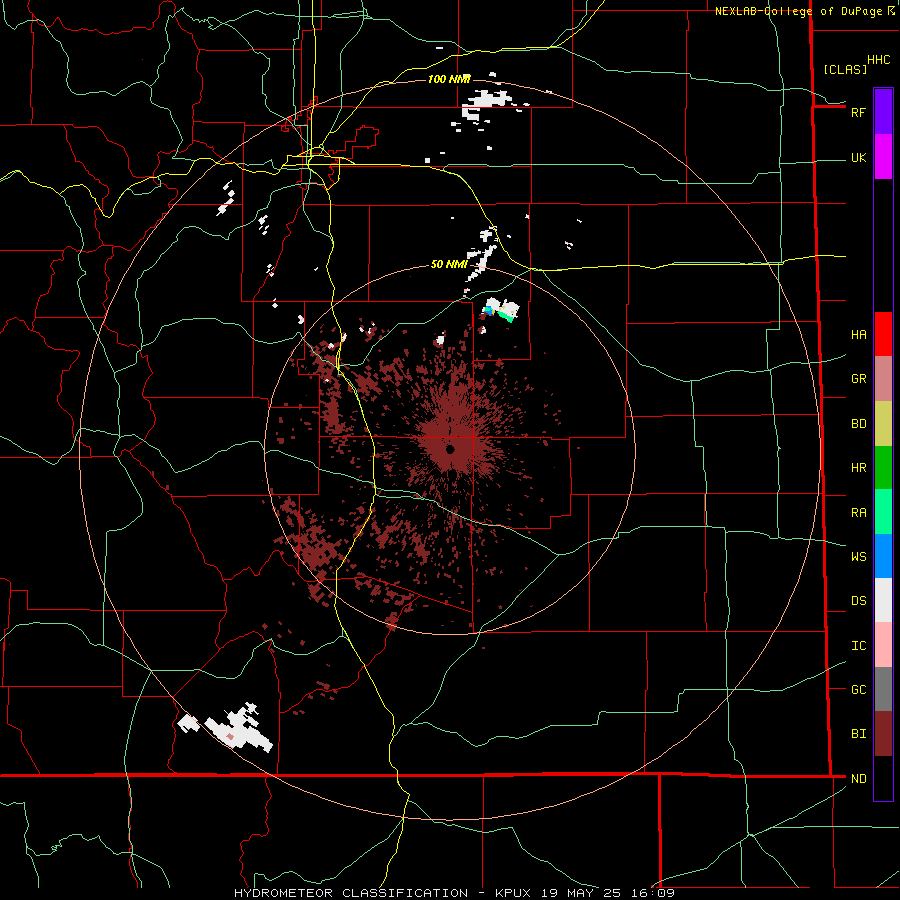Click the 'HR' legend label

coord(858,468)
